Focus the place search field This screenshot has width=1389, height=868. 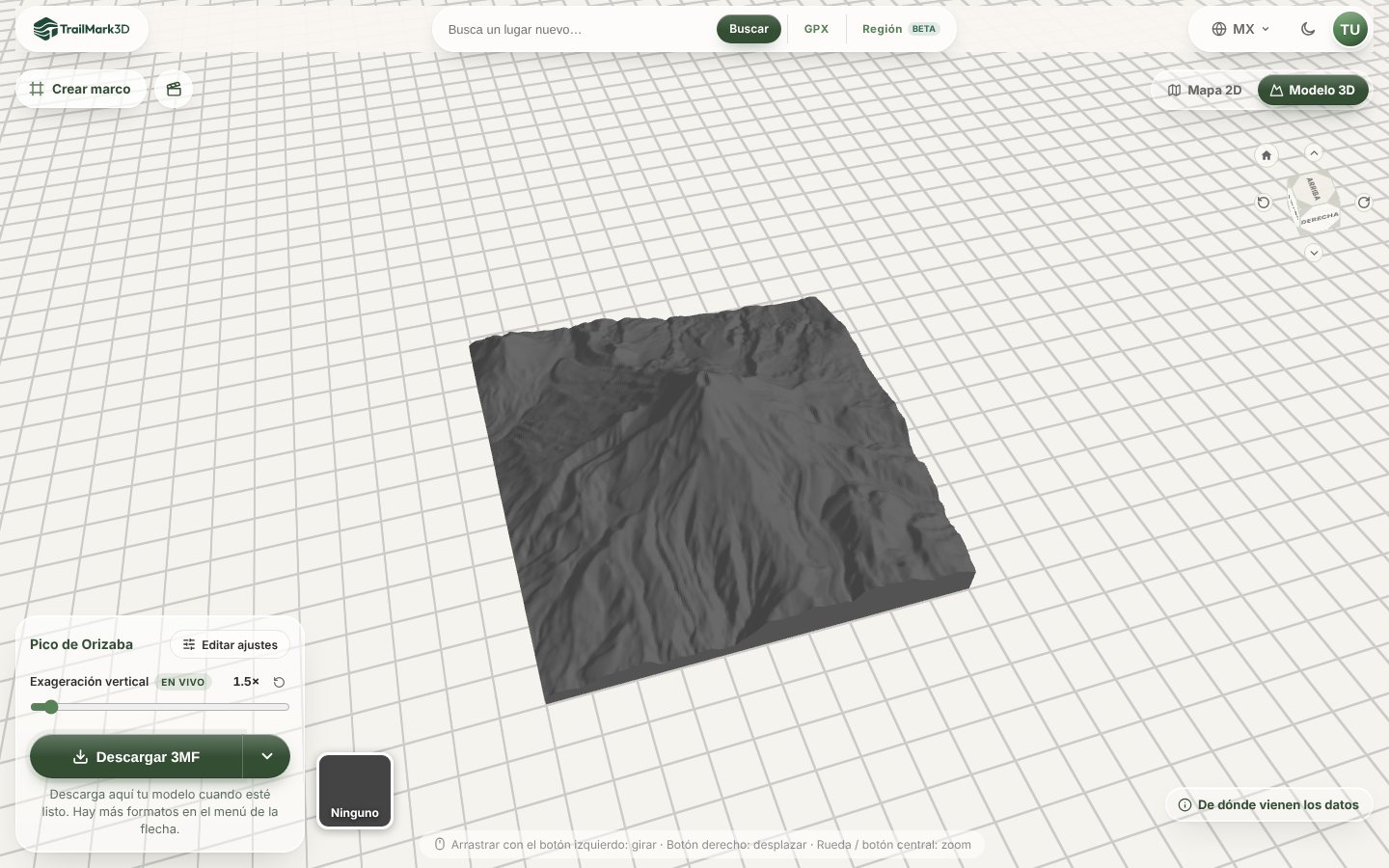click(x=577, y=29)
